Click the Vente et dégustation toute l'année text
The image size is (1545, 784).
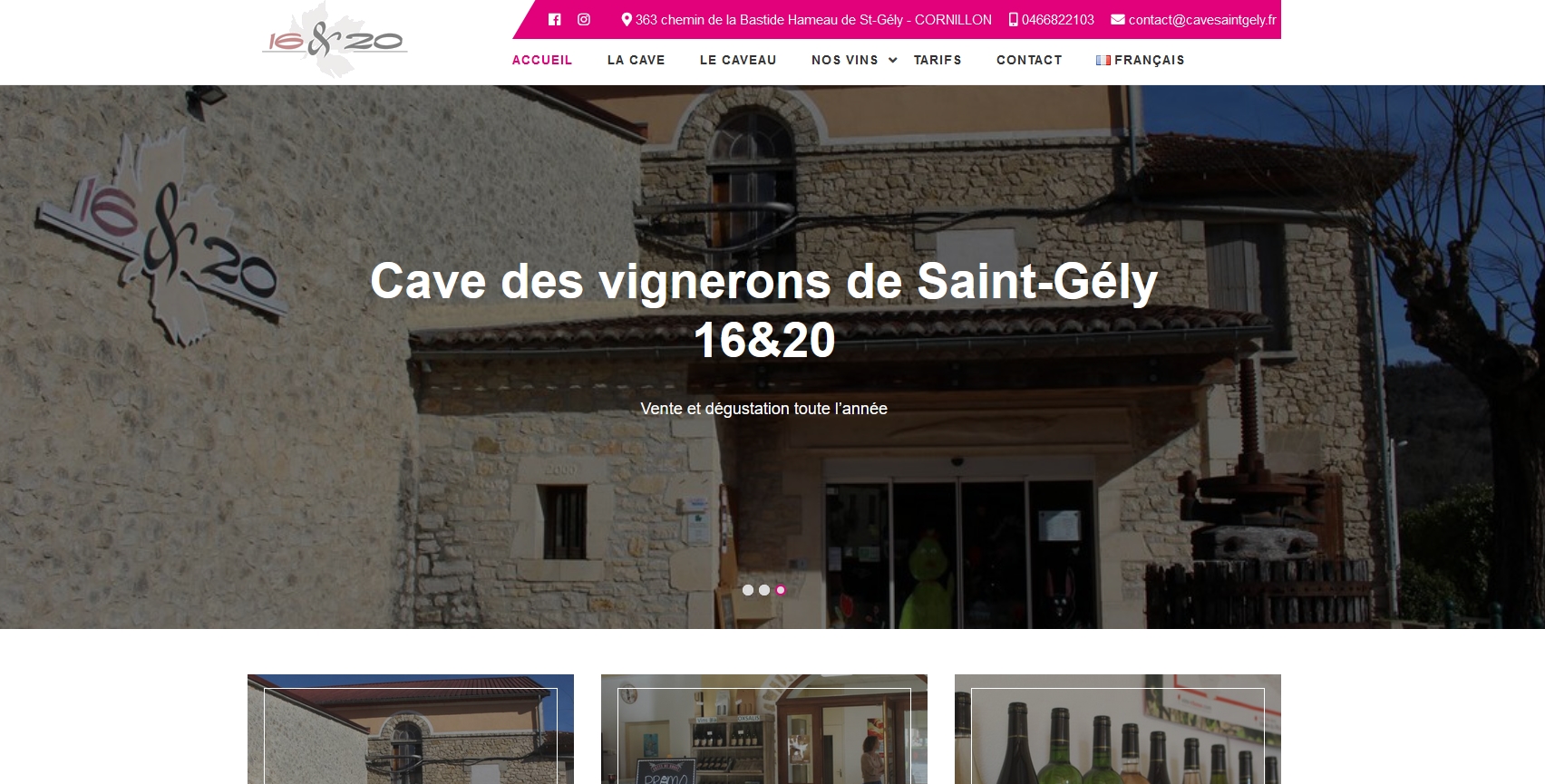(764, 409)
